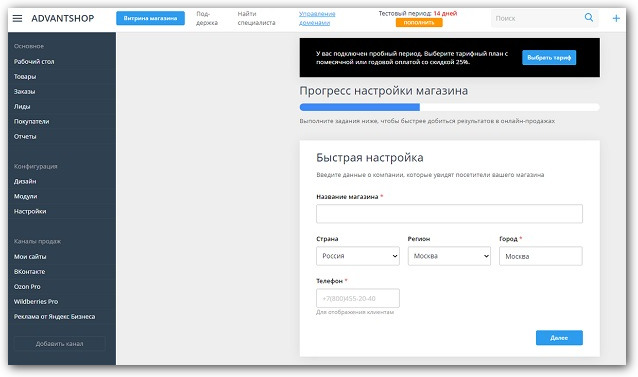Open Мои сайты sales channel
Viewport: 638px width, 377px height.
(x=30, y=257)
